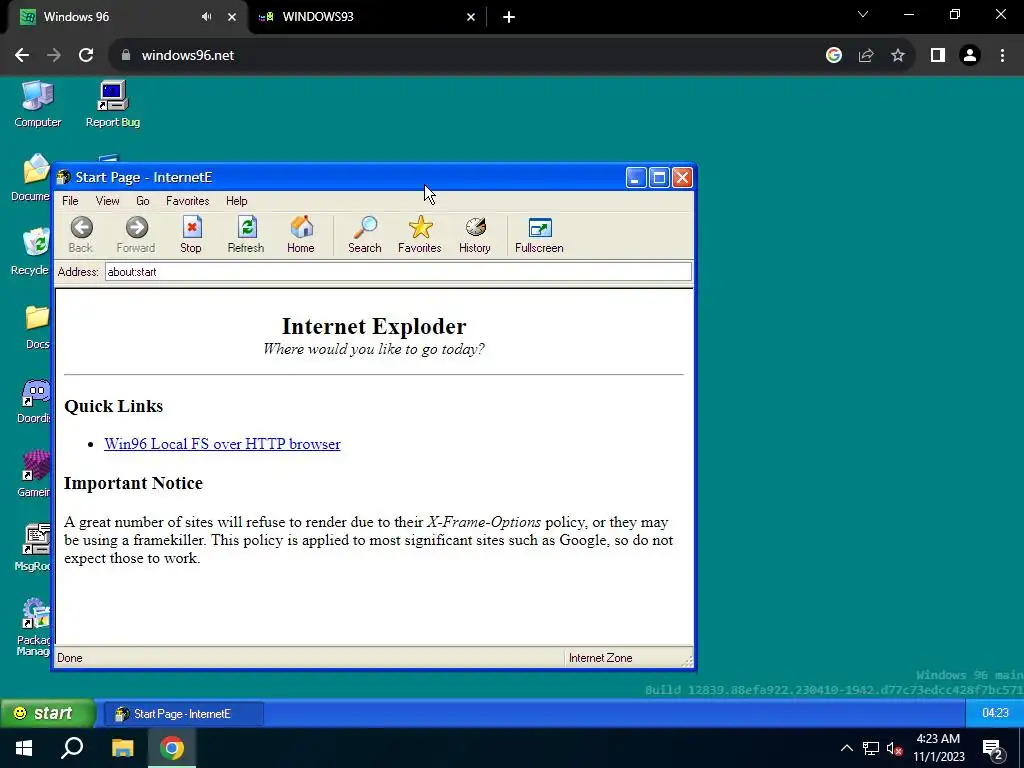1024x768 pixels.
Task: Go back in Chrome
Action: [x=22, y=56]
